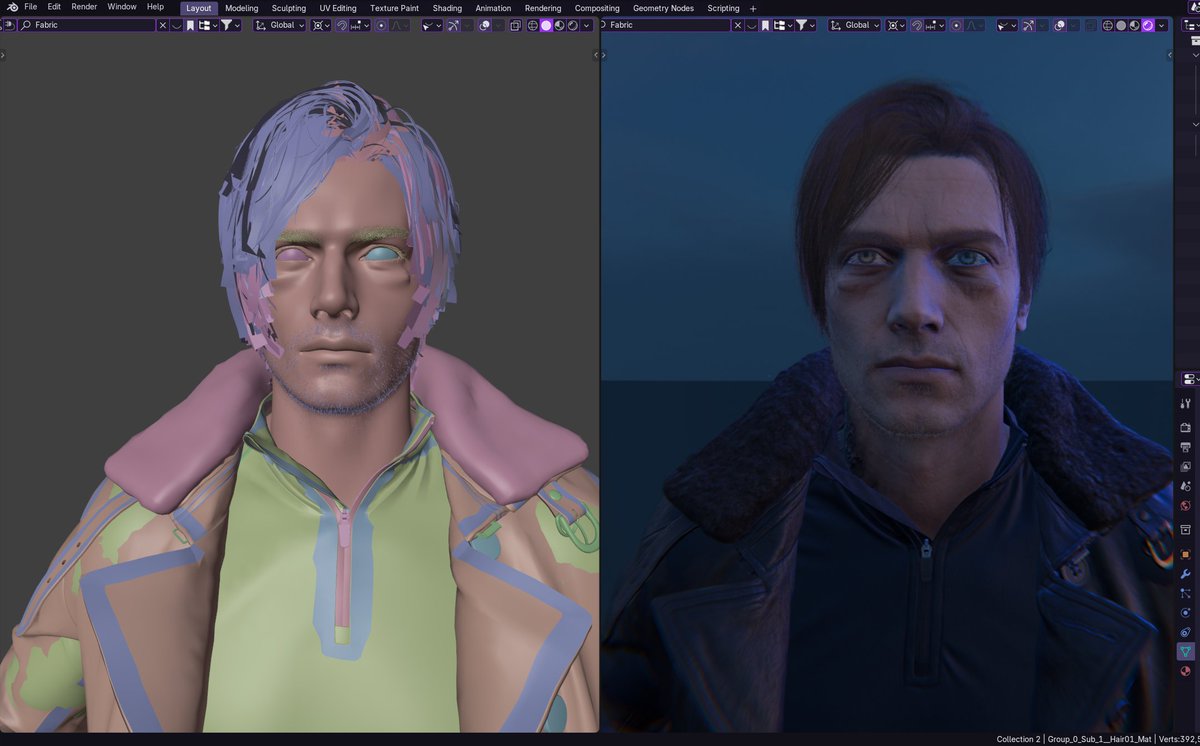The image size is (1200, 746).
Task: Open the Material properties tab icon
Action: 1185,671
